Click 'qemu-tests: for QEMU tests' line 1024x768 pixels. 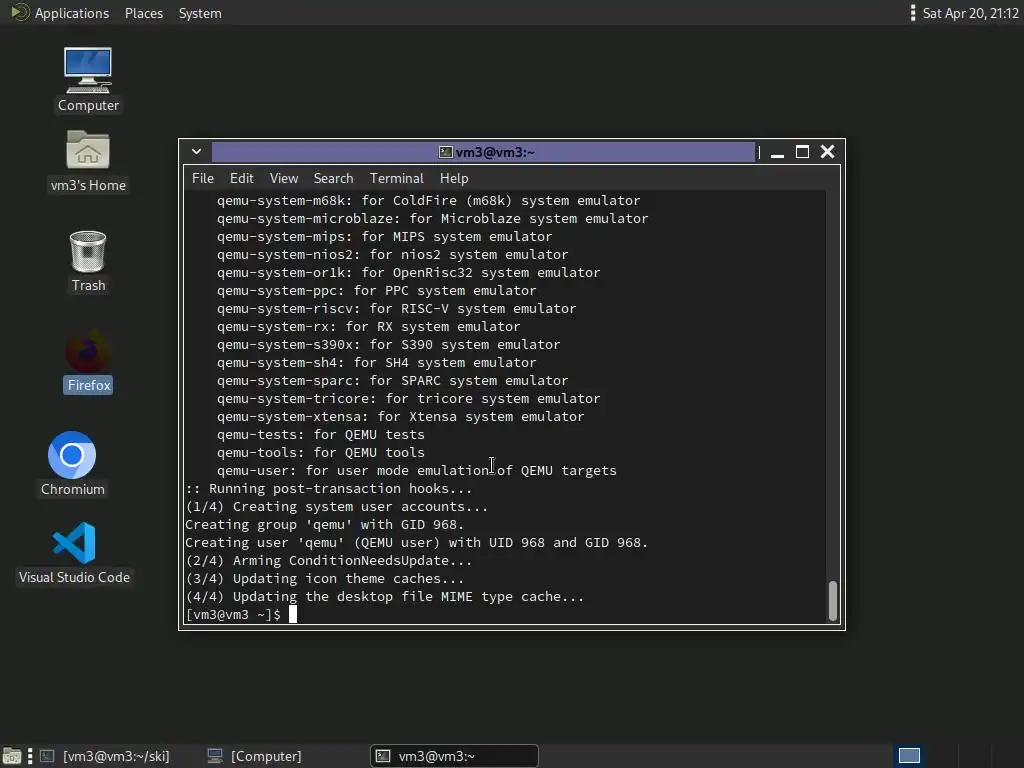pos(321,434)
